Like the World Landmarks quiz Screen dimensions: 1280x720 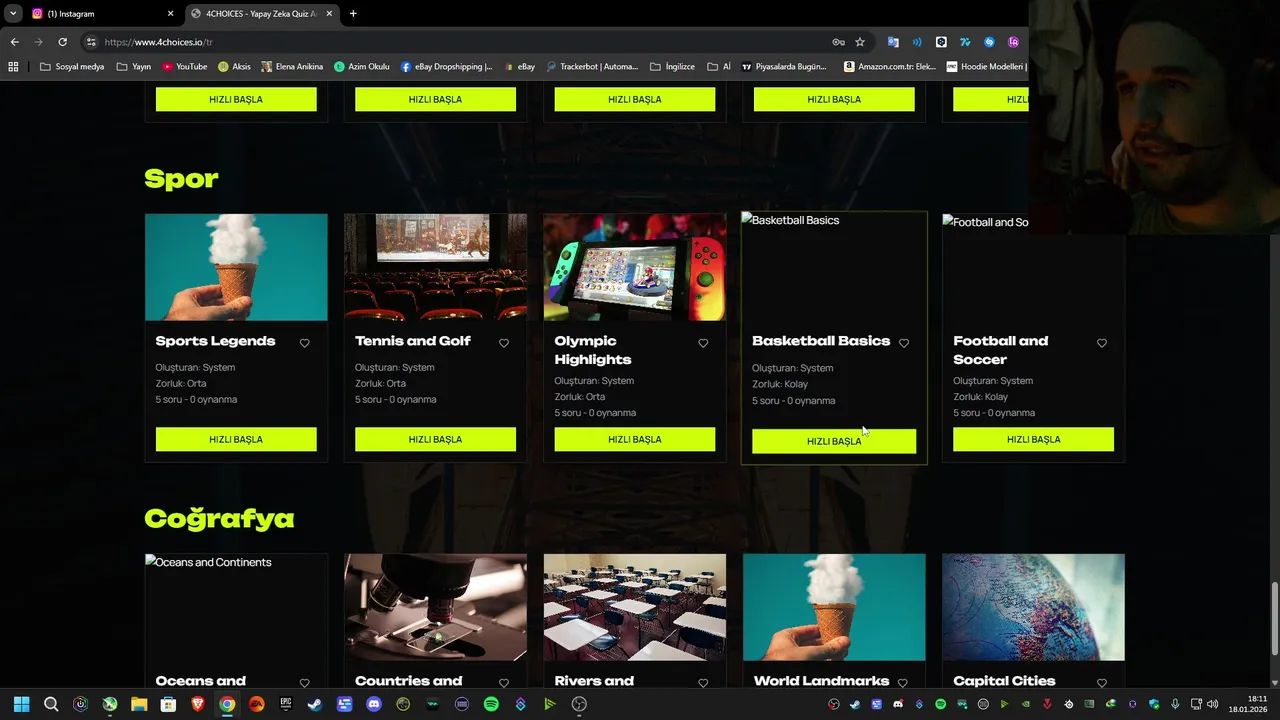click(x=902, y=684)
